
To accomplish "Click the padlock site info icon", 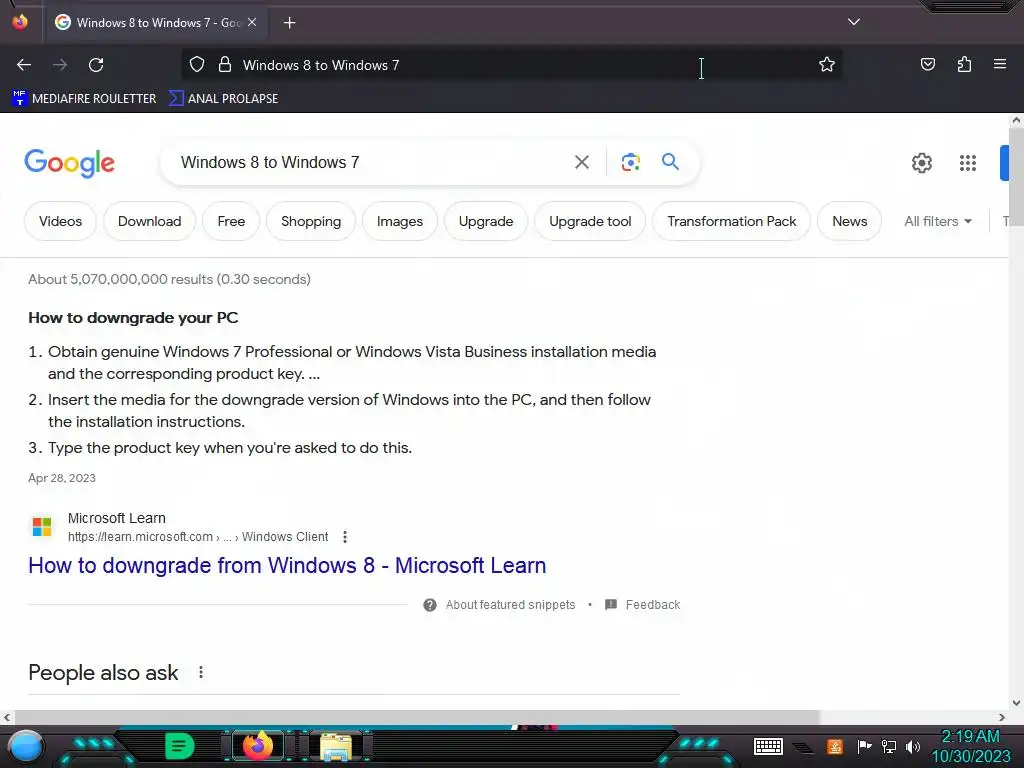I will [x=225, y=65].
